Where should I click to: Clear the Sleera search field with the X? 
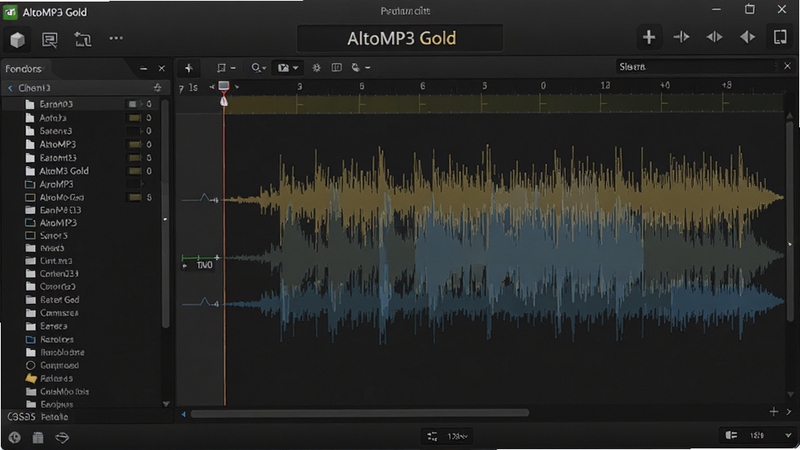tap(787, 66)
